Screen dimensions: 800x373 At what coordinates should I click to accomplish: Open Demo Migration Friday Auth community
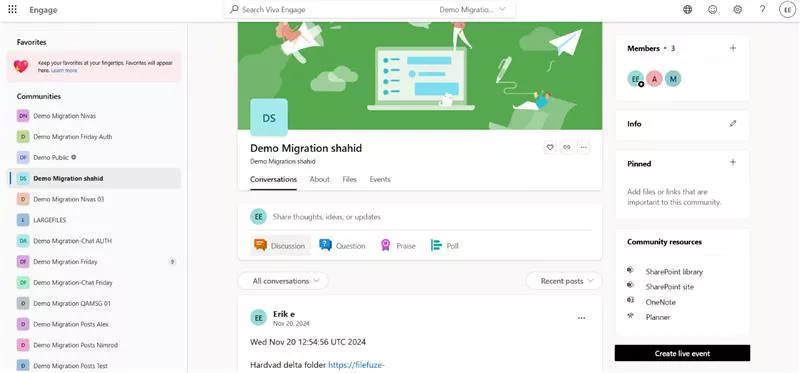coord(94,137)
